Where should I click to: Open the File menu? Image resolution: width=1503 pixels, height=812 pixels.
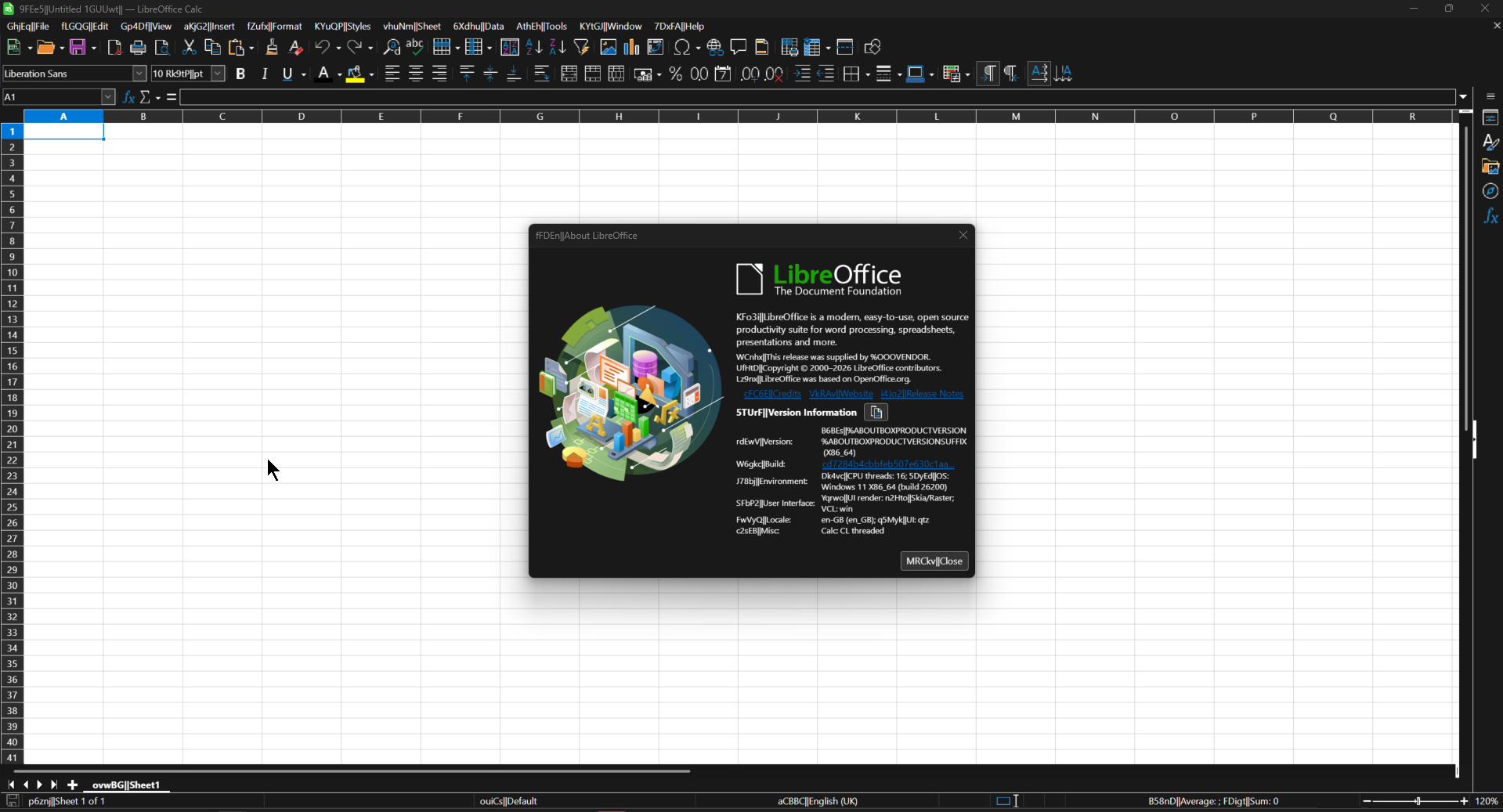pyautogui.click(x=27, y=26)
